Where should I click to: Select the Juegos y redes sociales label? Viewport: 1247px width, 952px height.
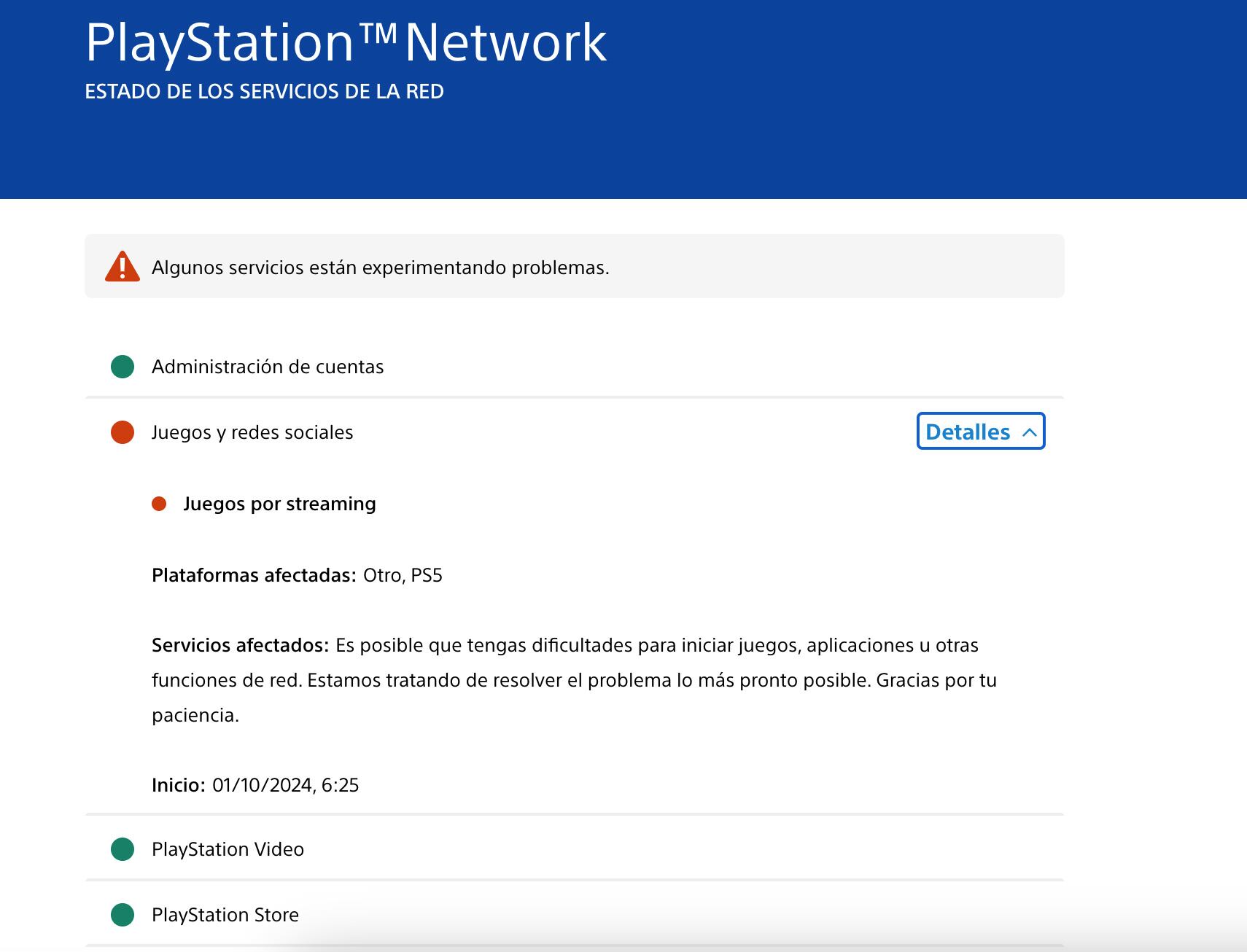[x=252, y=432]
